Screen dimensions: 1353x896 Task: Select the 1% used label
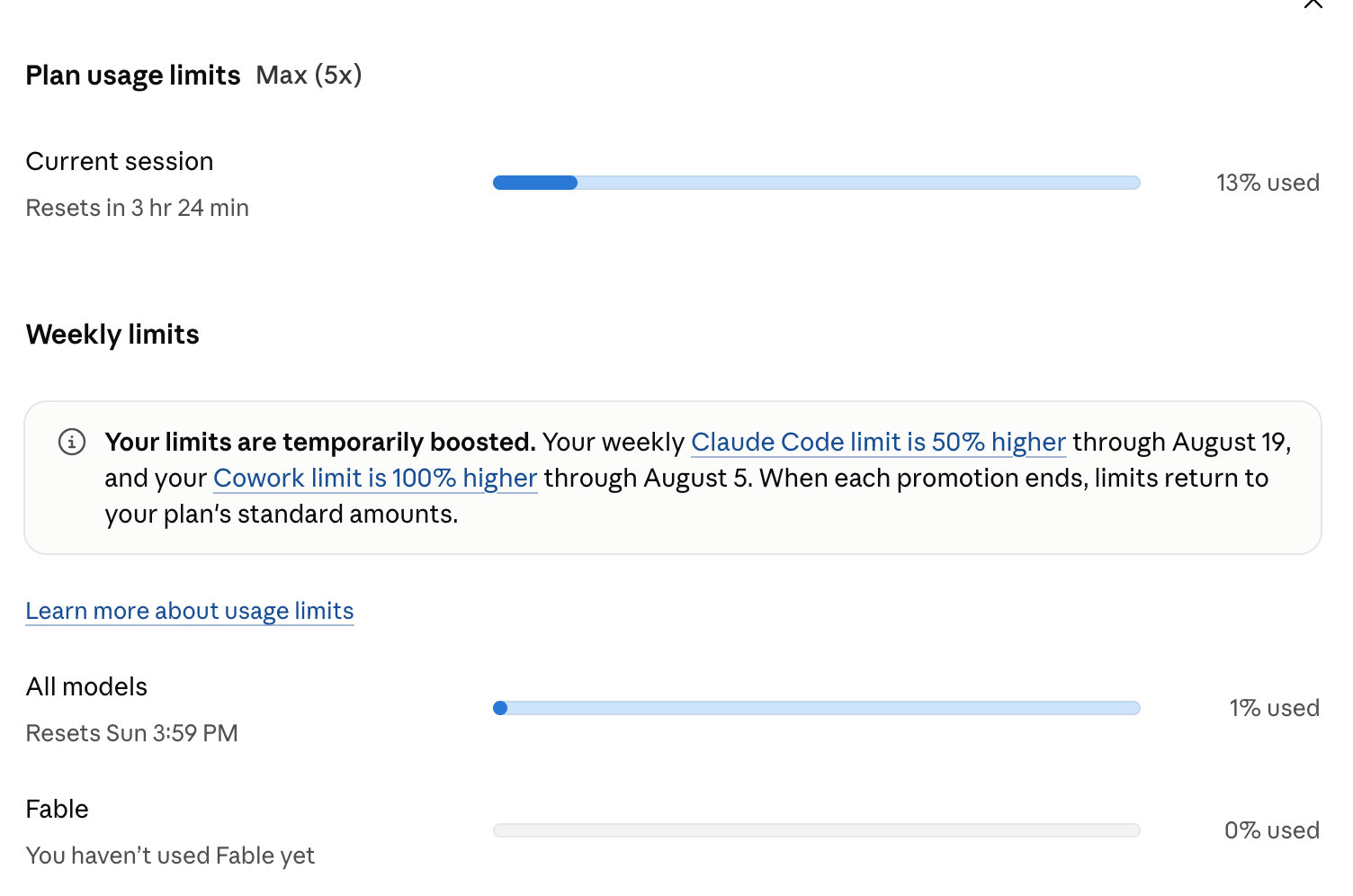1274,708
